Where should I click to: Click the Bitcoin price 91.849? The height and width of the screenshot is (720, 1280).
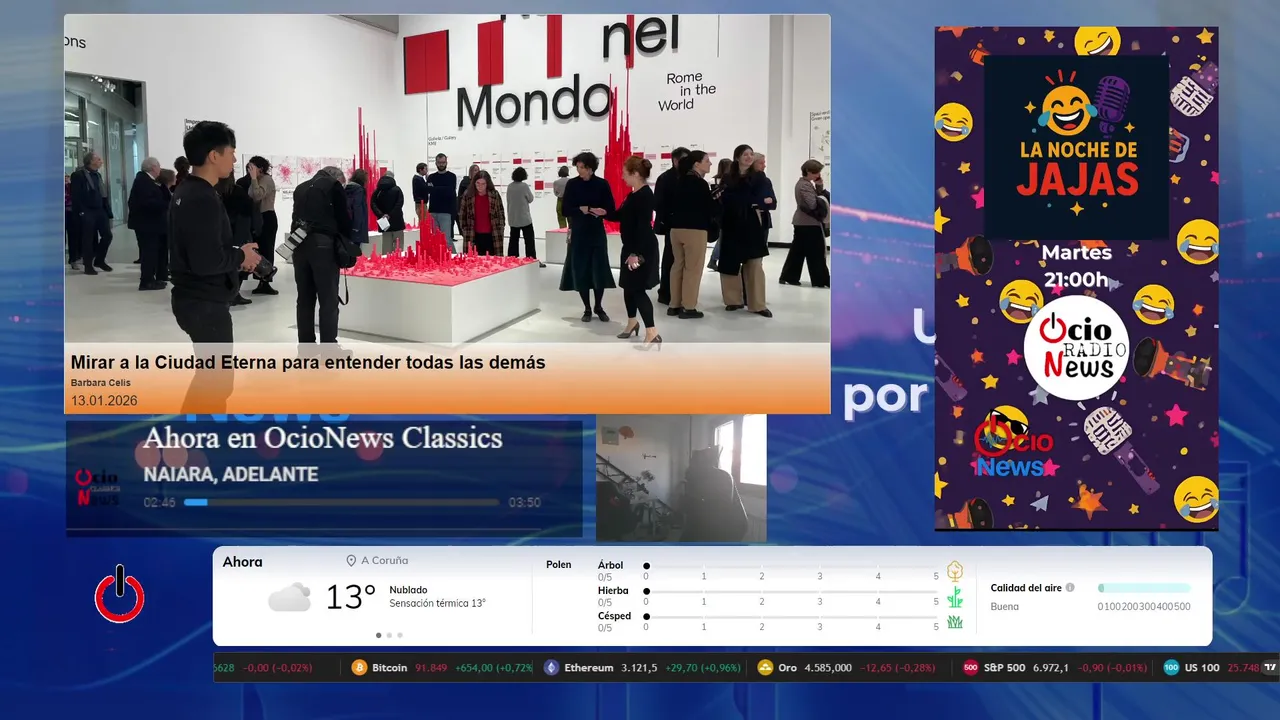click(x=431, y=667)
